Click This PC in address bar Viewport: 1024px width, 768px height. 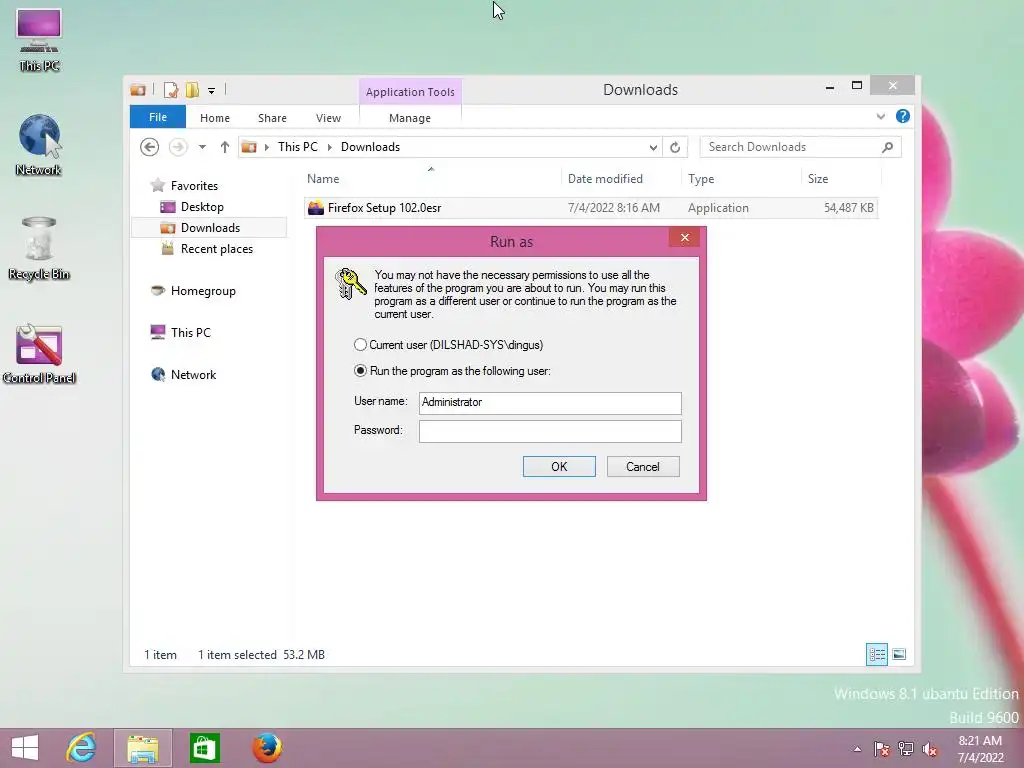tap(298, 147)
